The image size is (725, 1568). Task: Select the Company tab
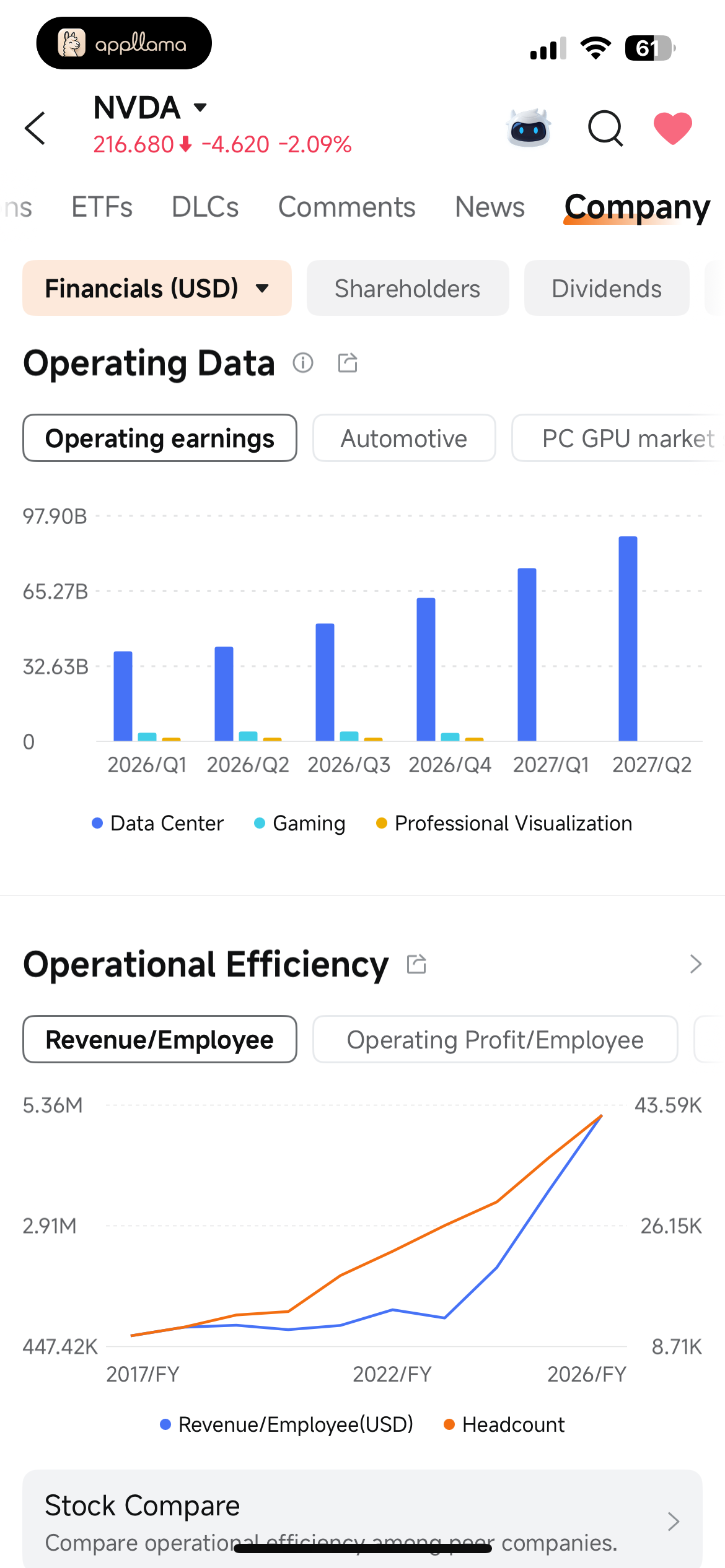point(637,208)
